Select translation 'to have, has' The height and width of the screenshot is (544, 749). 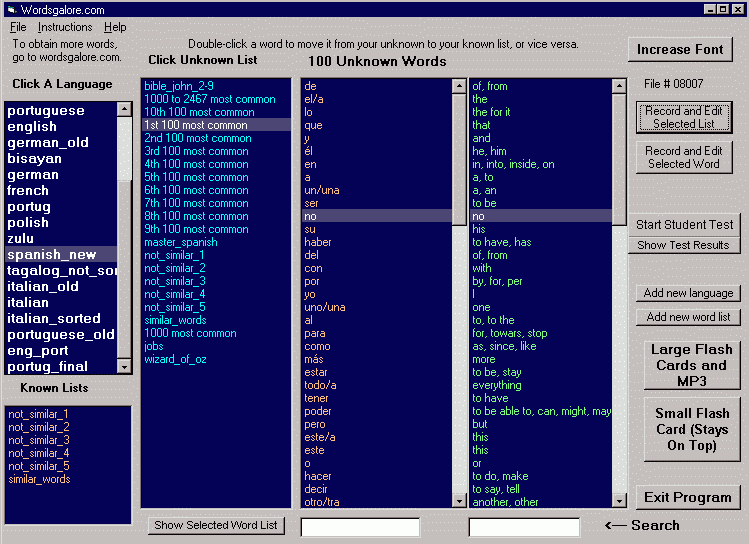[541, 242]
